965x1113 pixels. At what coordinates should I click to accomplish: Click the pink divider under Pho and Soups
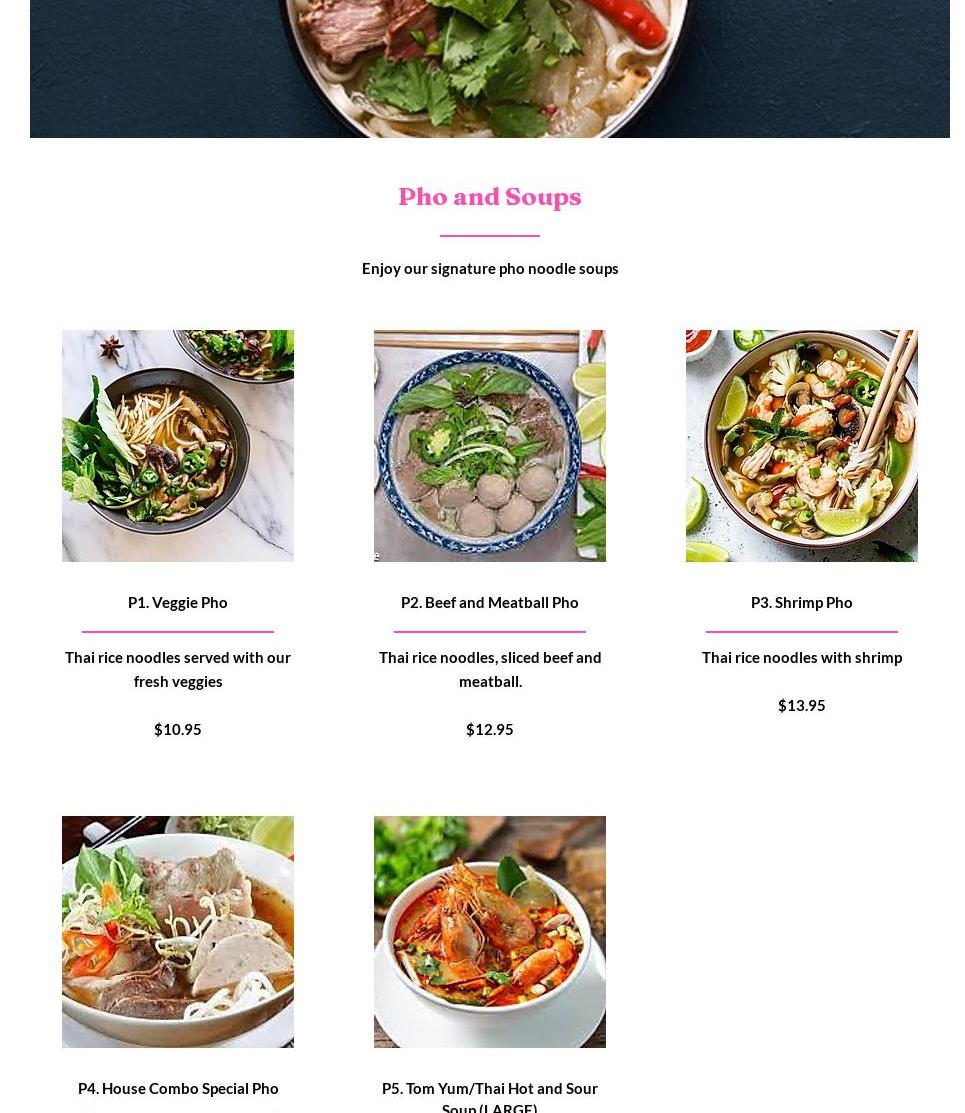(x=490, y=236)
